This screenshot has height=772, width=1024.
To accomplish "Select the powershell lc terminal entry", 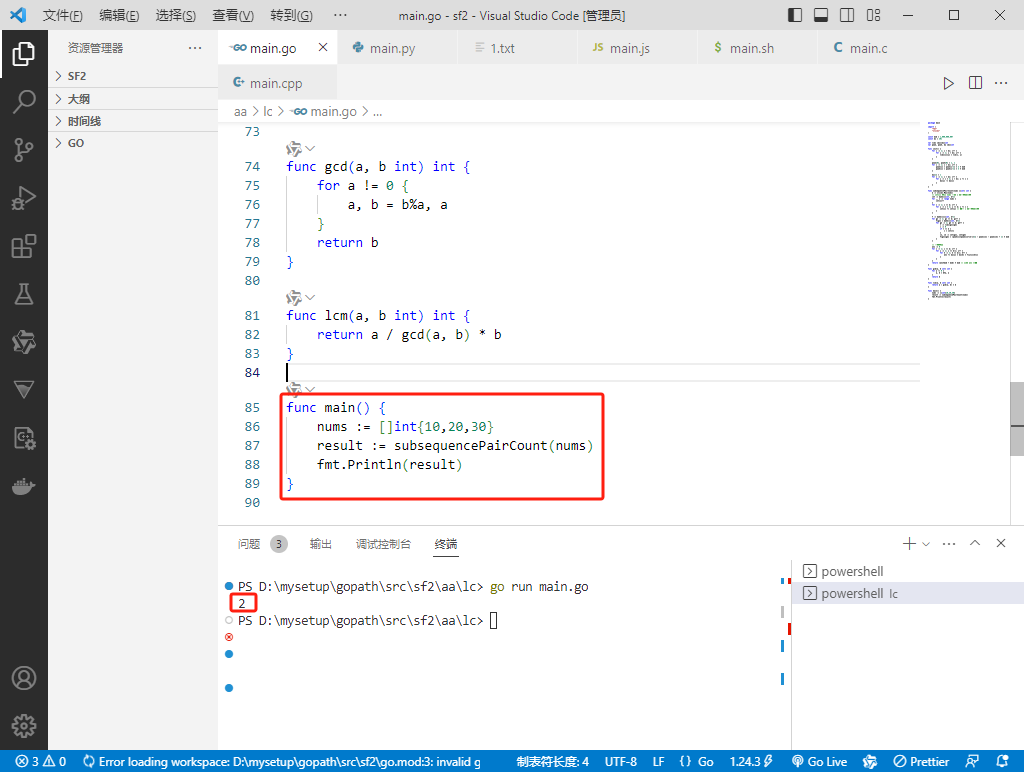I will [908, 593].
